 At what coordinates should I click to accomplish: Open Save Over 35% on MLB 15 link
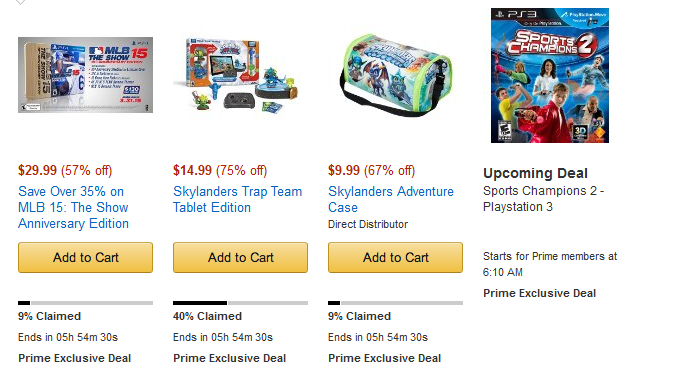tap(73, 207)
